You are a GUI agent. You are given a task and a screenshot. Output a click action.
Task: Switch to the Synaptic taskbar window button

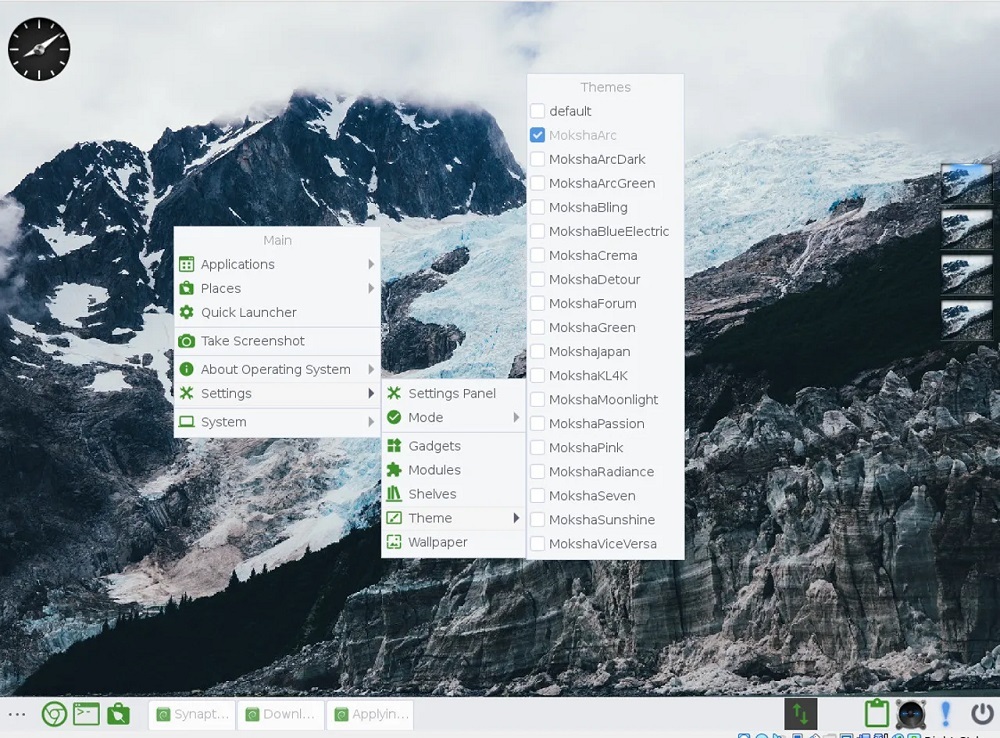click(x=193, y=714)
